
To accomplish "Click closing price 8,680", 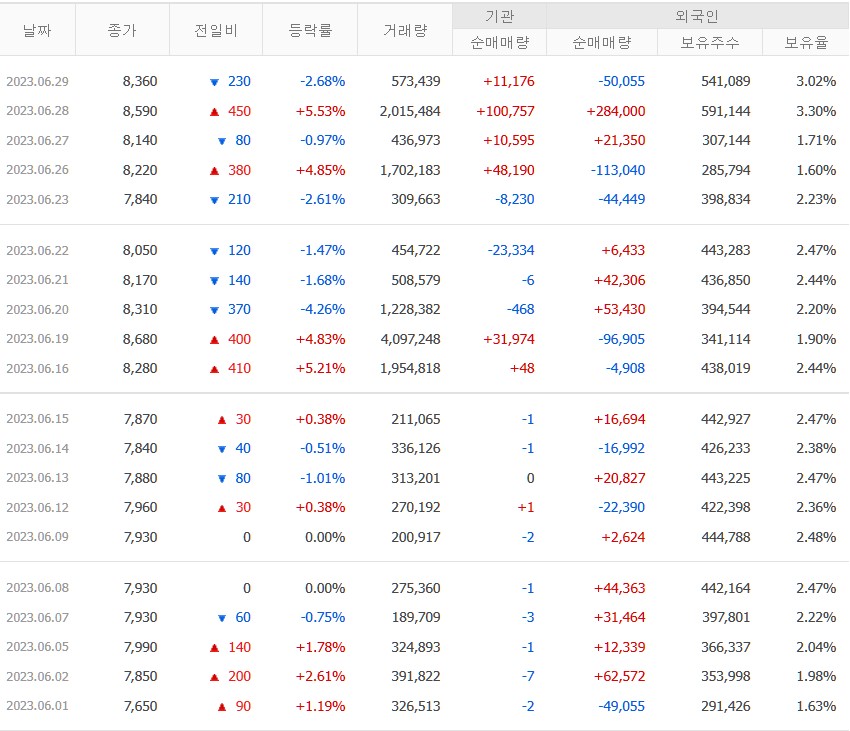I will (140, 339).
